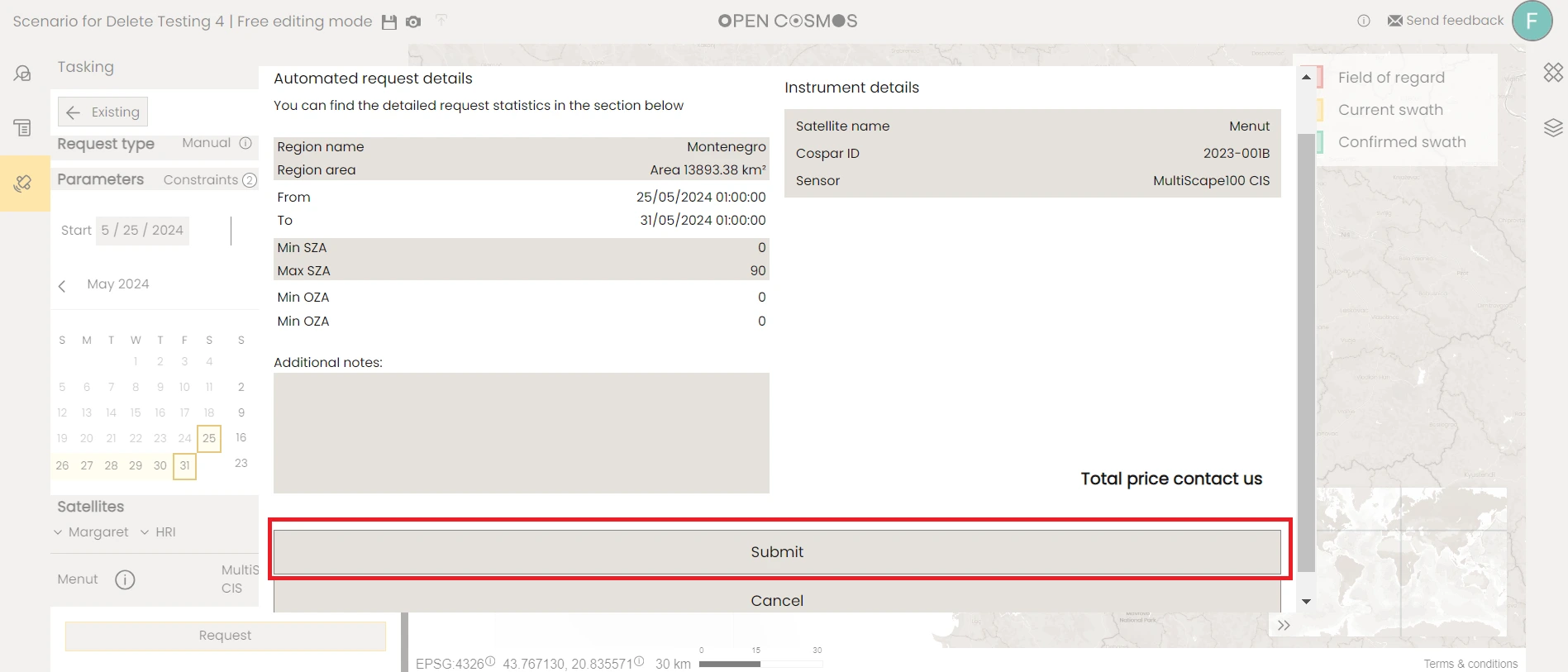Click the info icon beside Send feedback
1568x672 pixels.
click(x=1364, y=21)
